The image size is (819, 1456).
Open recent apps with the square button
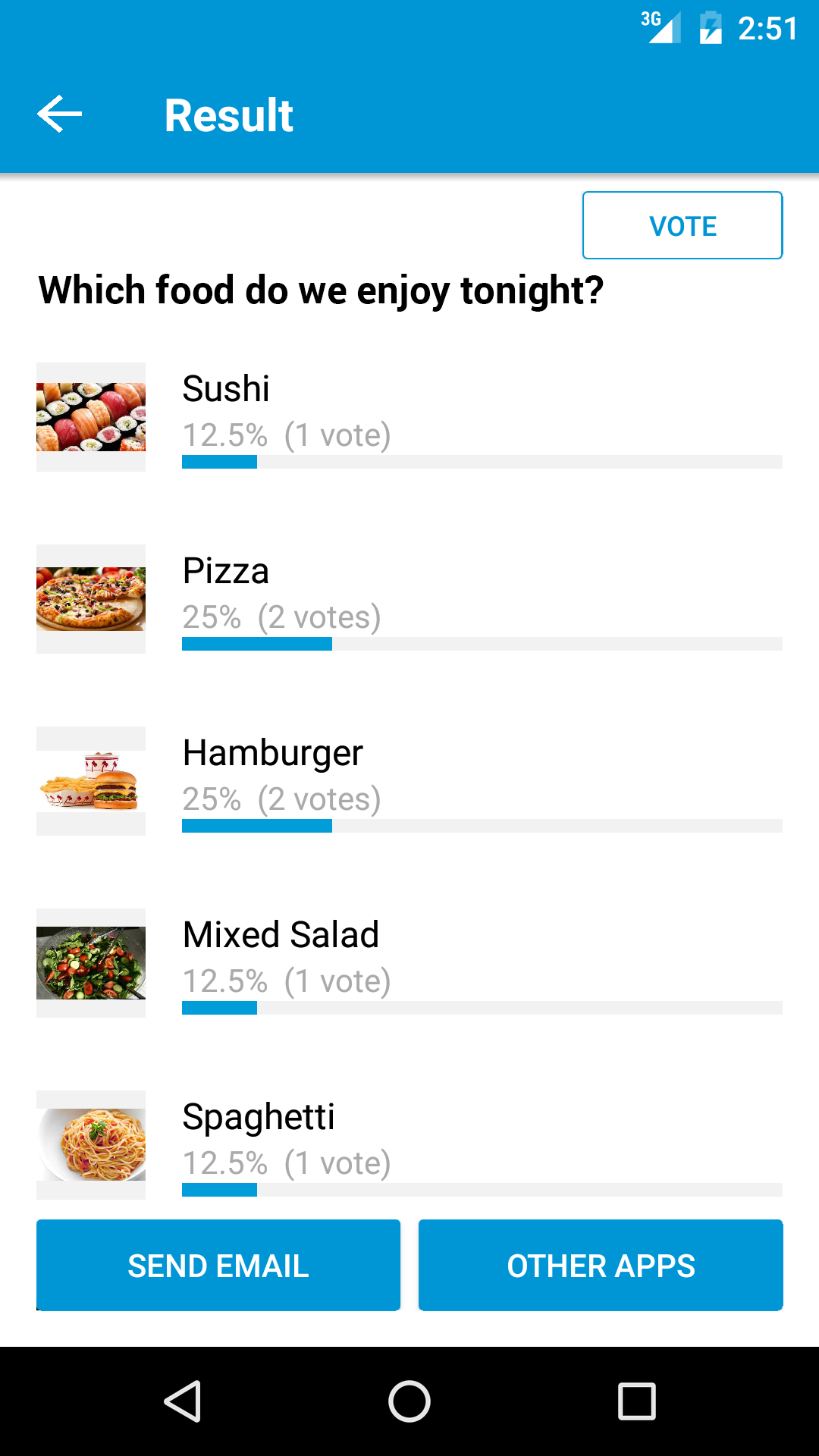[636, 1401]
